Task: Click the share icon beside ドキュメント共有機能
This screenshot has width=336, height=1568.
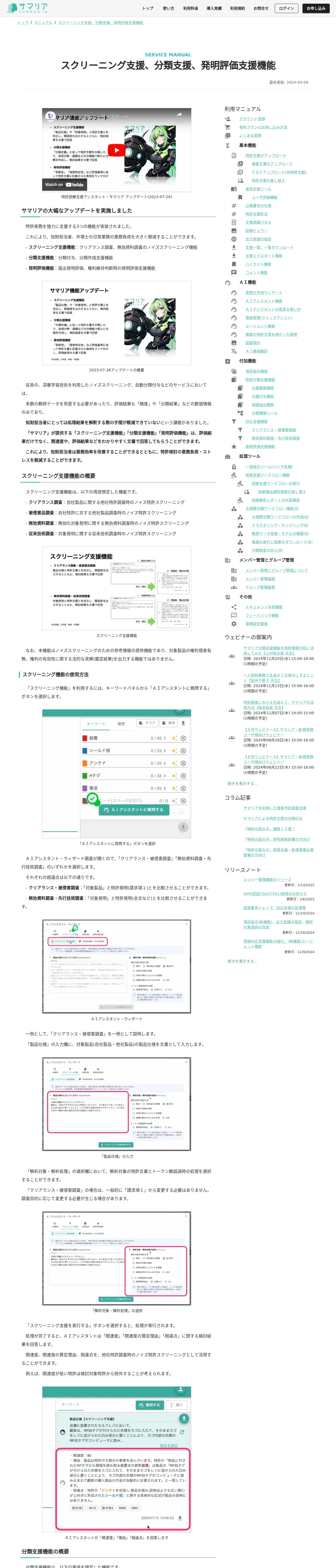Action: [x=234, y=608]
